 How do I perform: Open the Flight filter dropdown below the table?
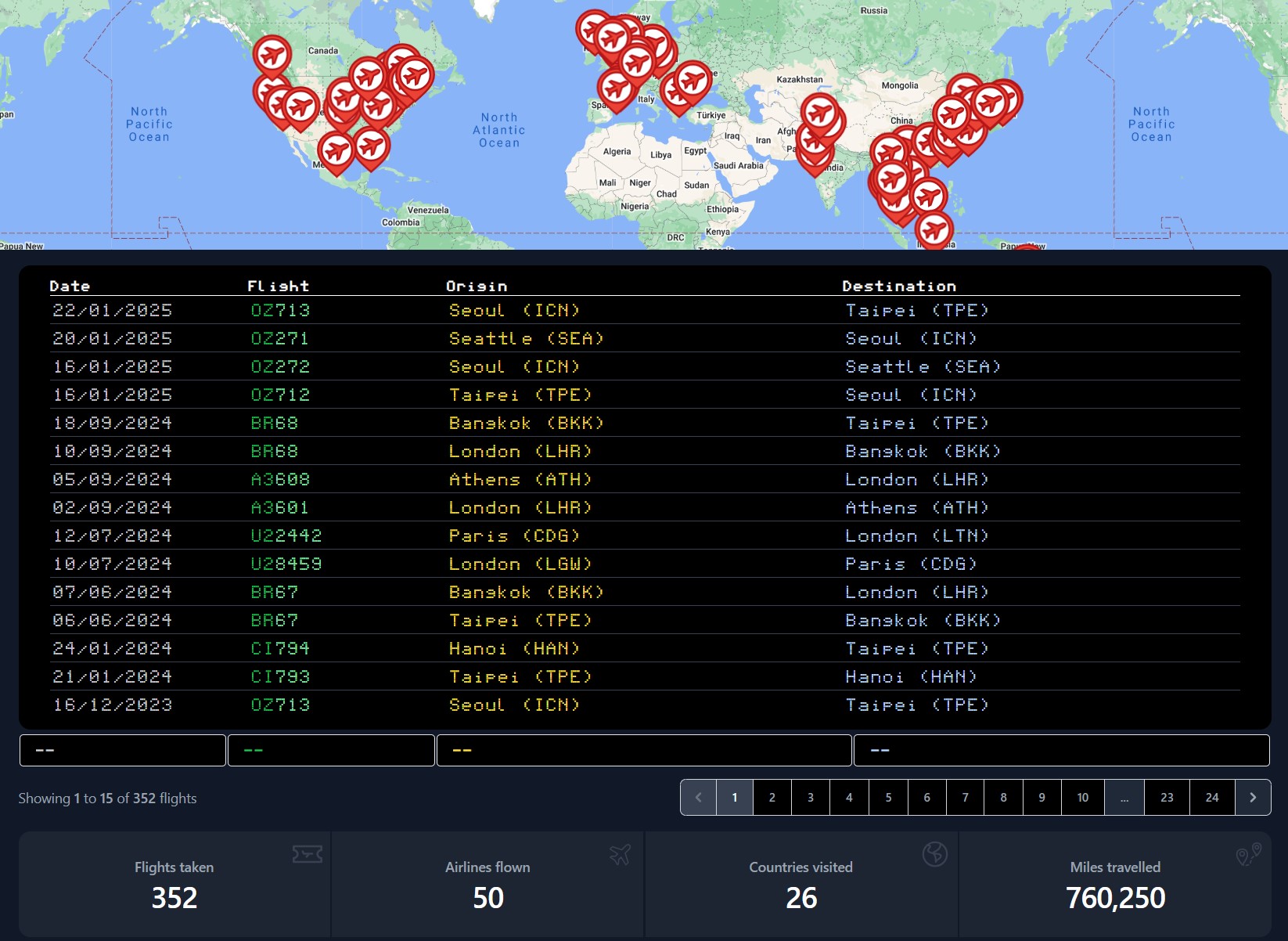pos(331,750)
